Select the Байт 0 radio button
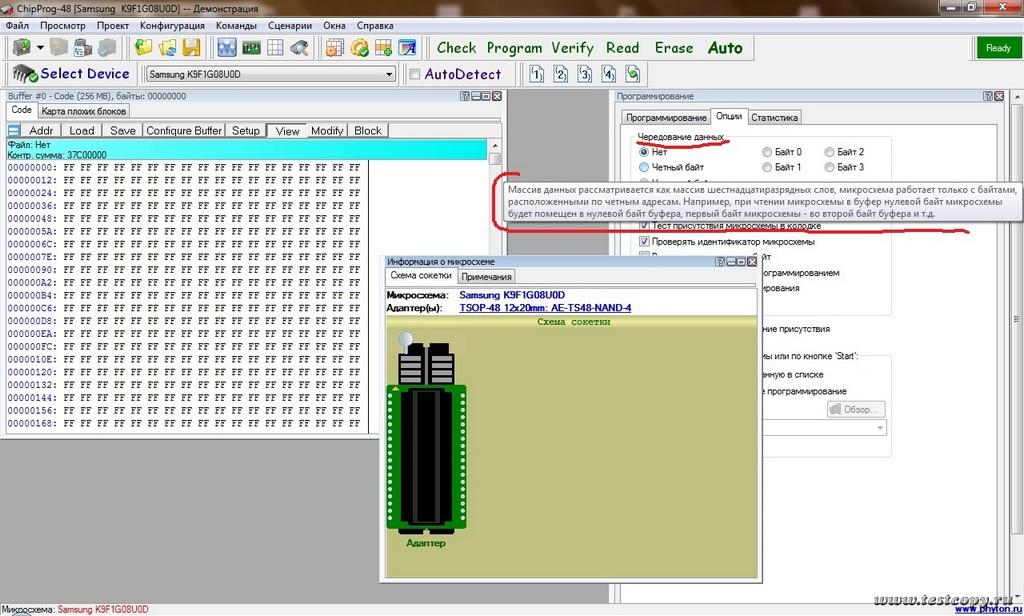This screenshot has width=1024, height=616. pos(767,152)
